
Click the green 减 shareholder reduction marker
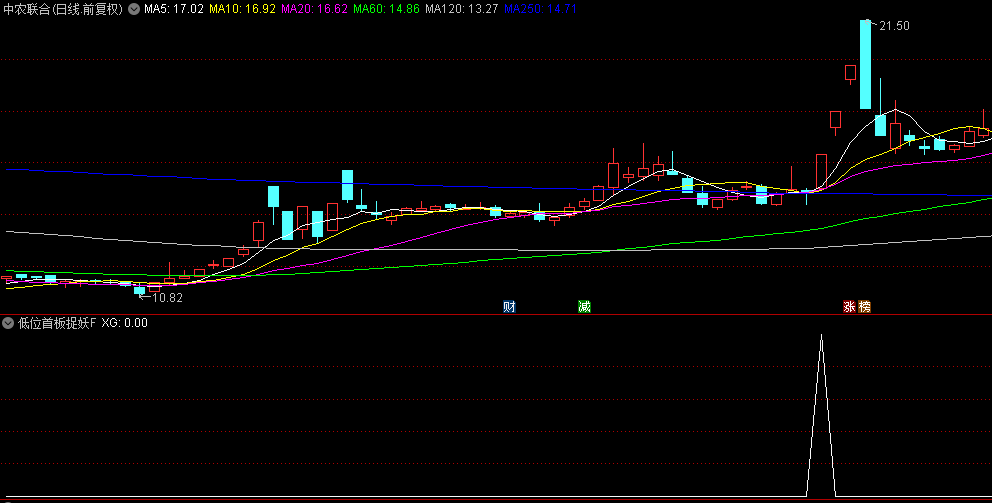point(584,307)
